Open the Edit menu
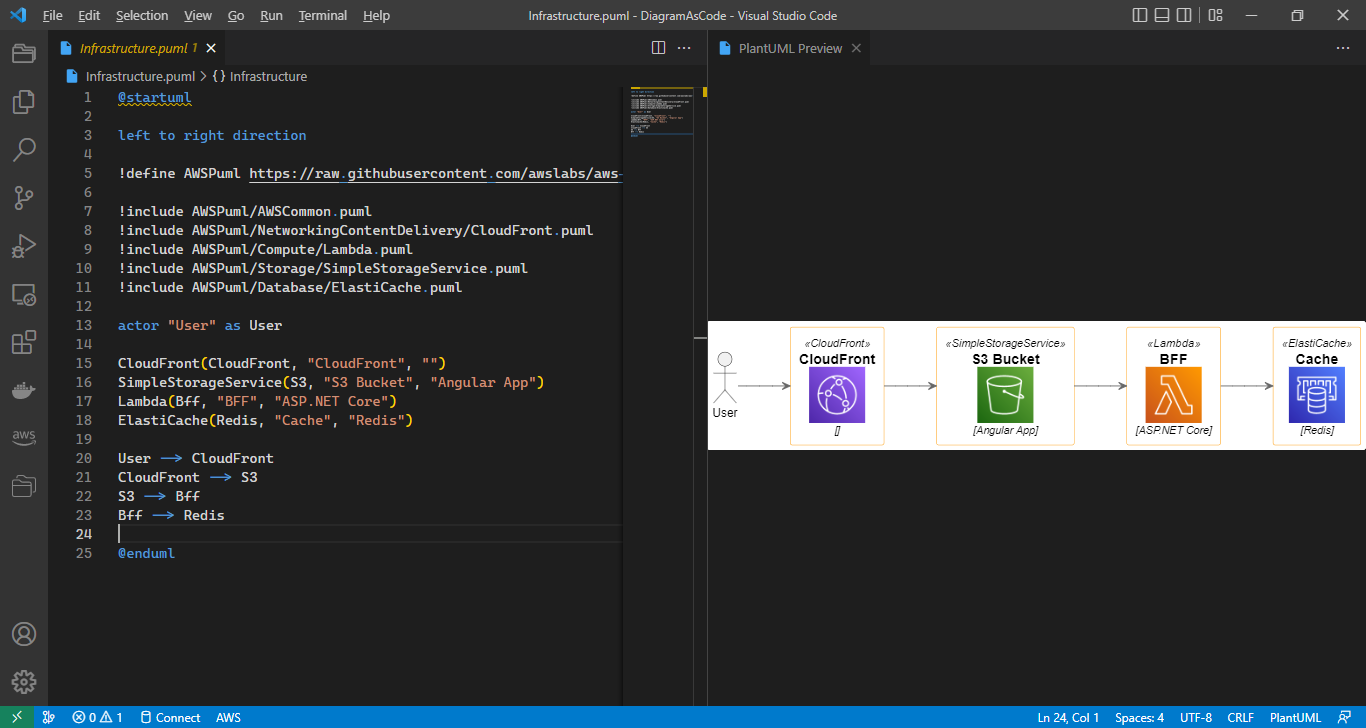The image size is (1366, 728). tap(89, 16)
